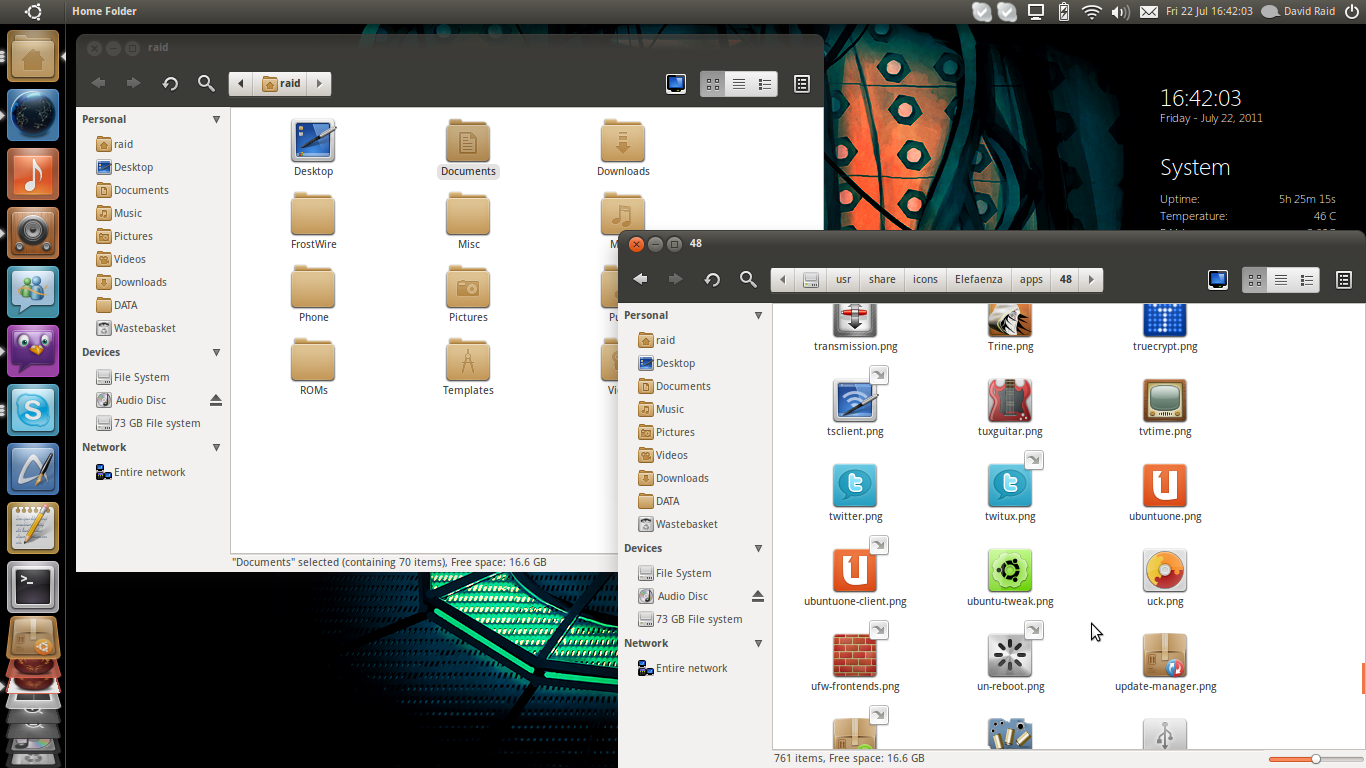
Task: Jump to the Elefaenza folder in path bar
Action: pyautogui.click(x=978, y=280)
